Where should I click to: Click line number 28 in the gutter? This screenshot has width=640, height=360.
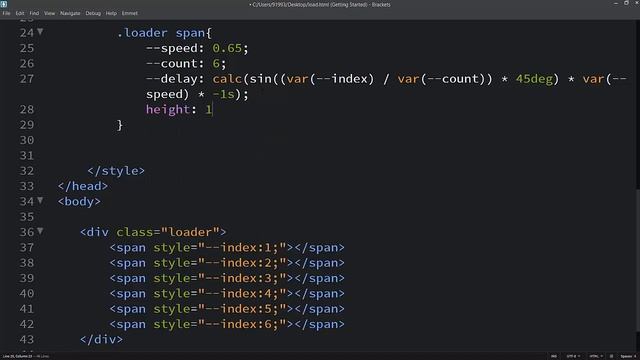click(x=27, y=109)
